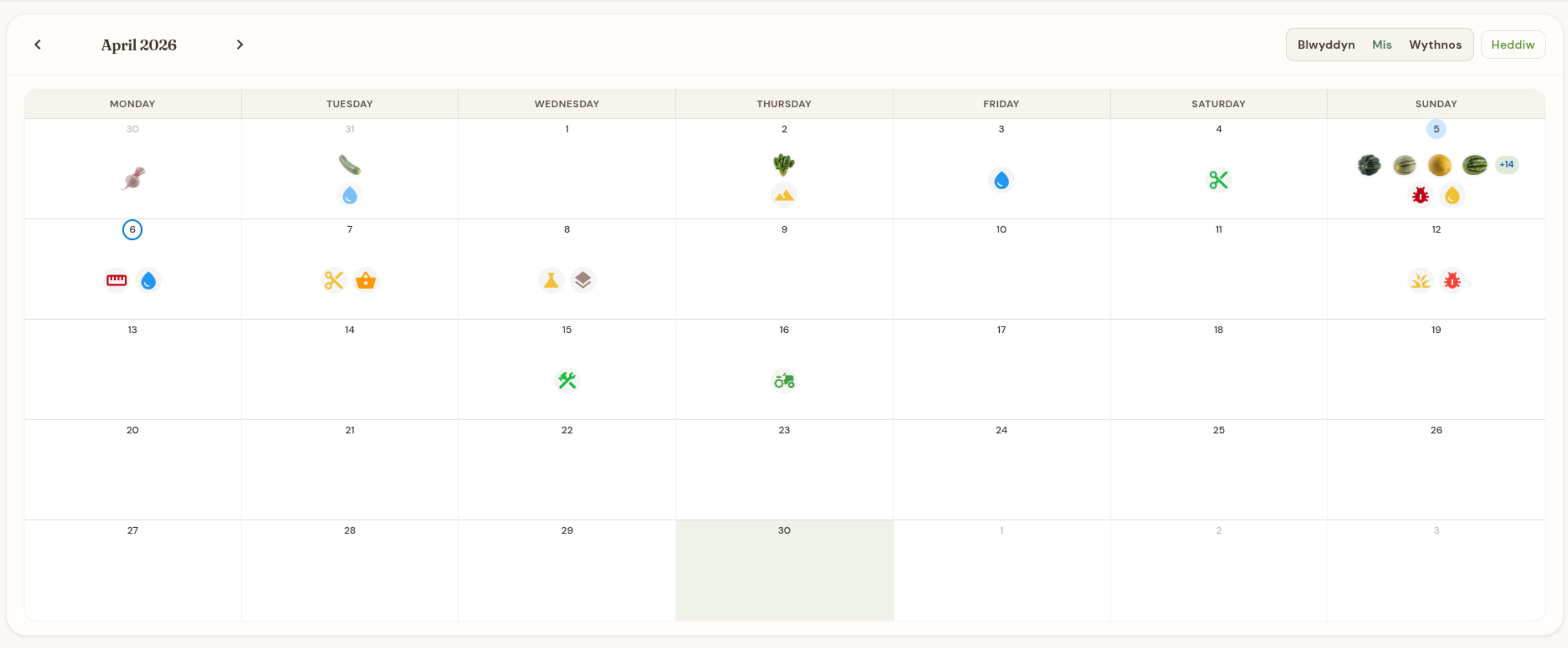The width and height of the screenshot is (1568, 648).
Task: Click the green tractor icon on April 16
Action: (784, 381)
